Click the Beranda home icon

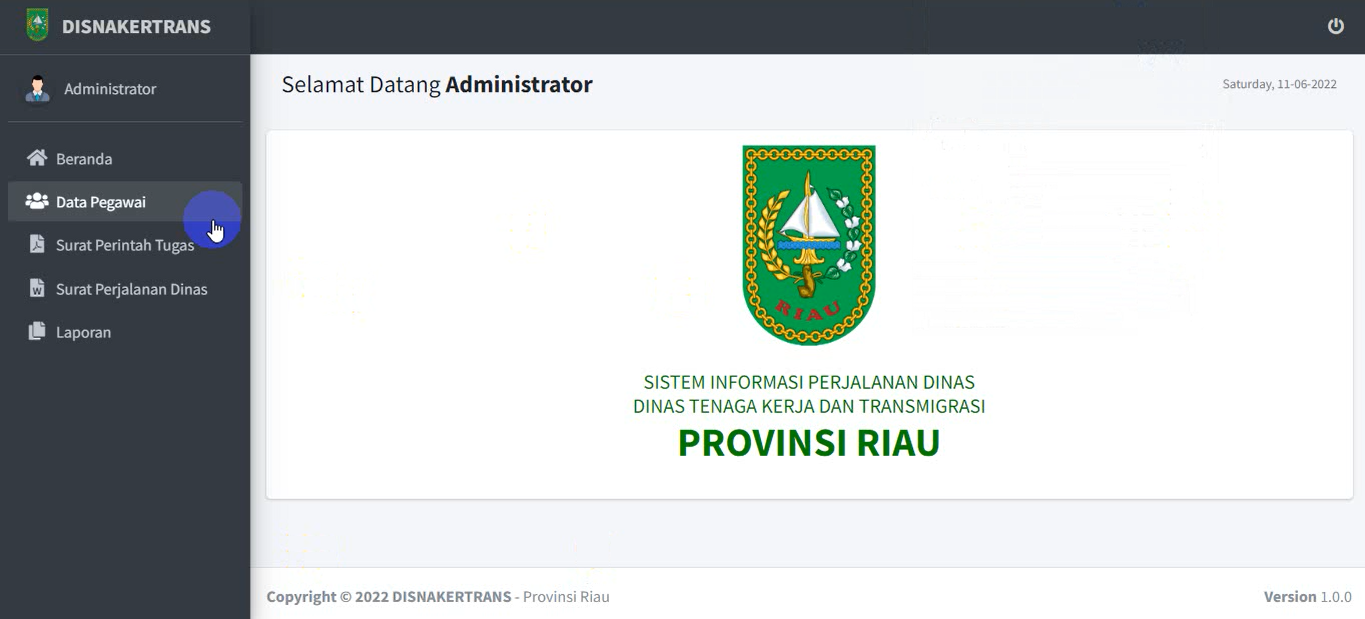(x=37, y=158)
